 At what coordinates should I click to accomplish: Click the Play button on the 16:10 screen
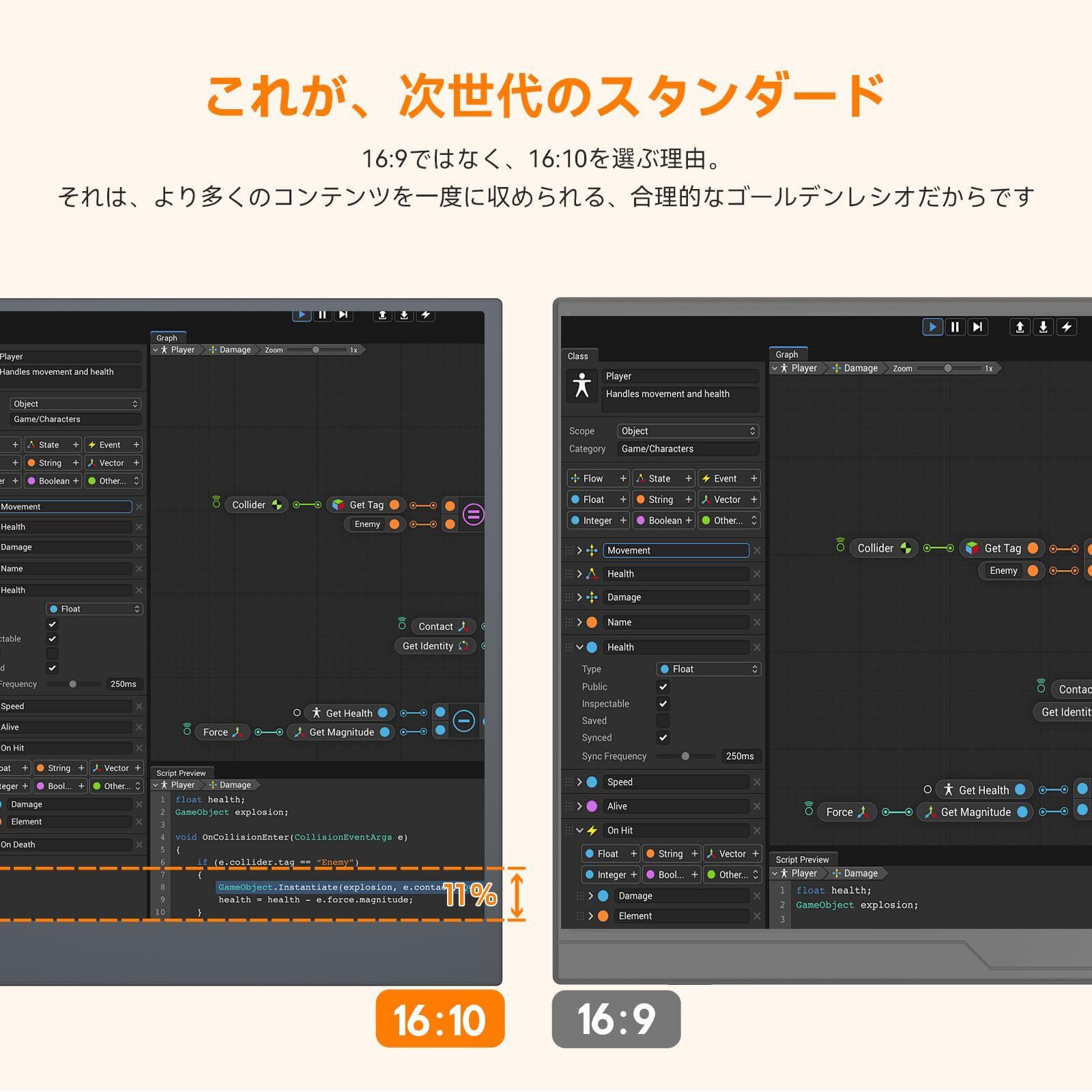coord(301,314)
